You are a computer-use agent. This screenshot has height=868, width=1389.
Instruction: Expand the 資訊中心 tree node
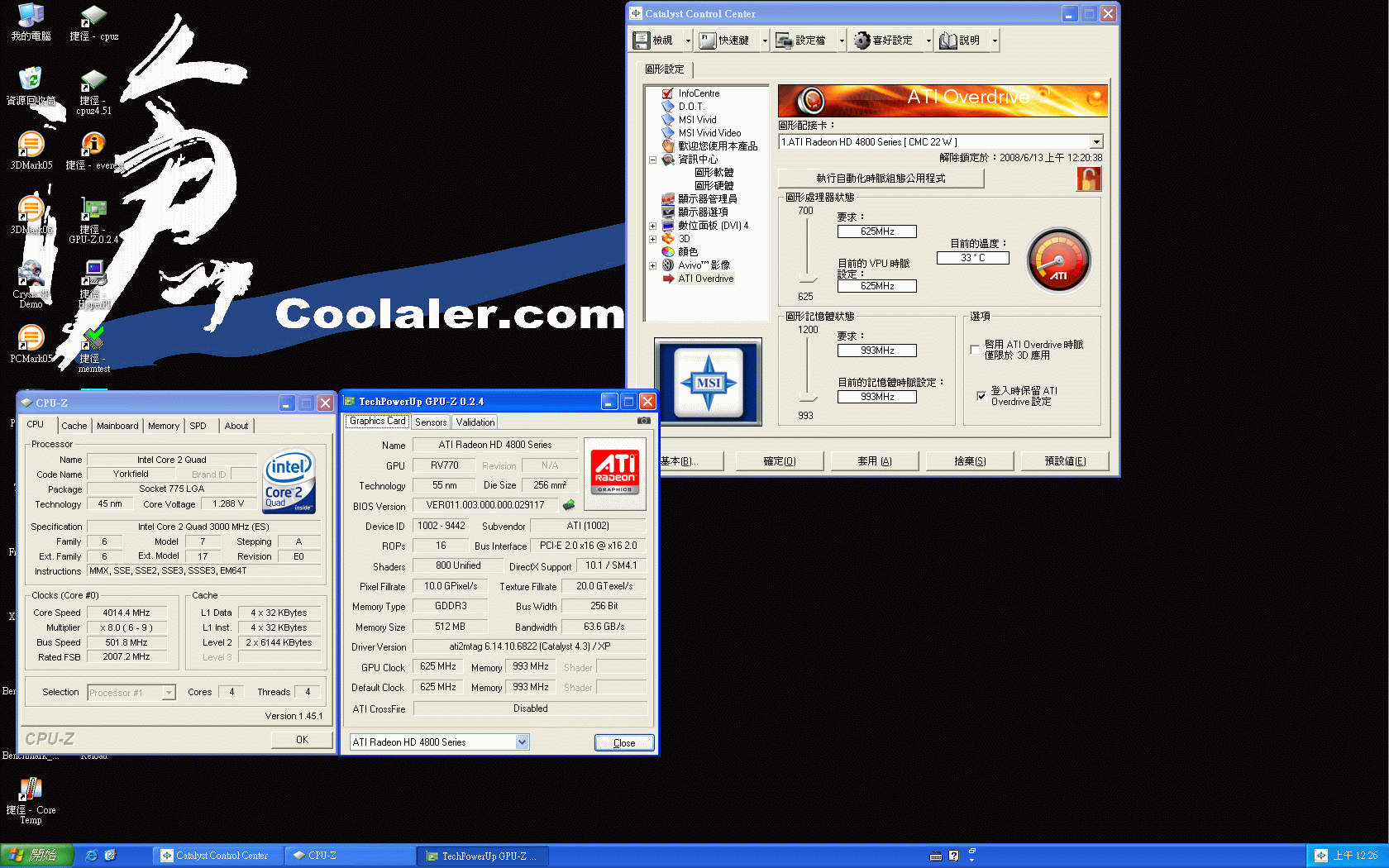652,160
